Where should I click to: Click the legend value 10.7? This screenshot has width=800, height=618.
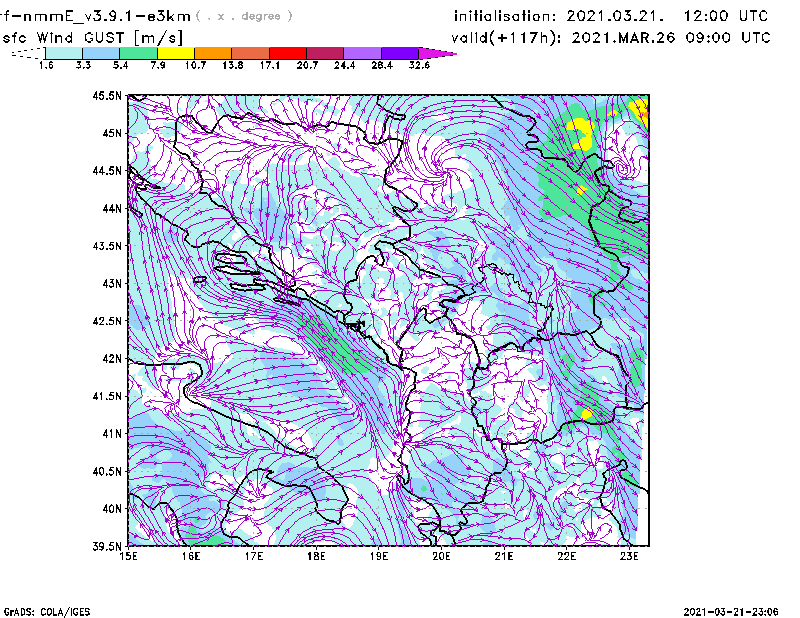point(195,65)
